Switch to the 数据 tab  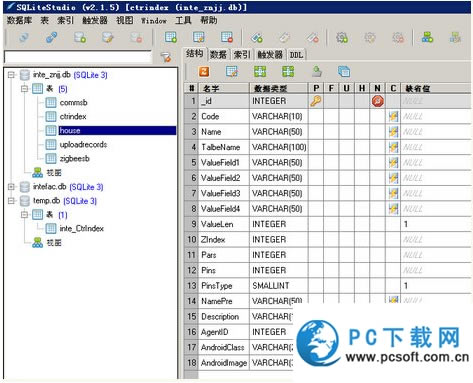pos(218,55)
